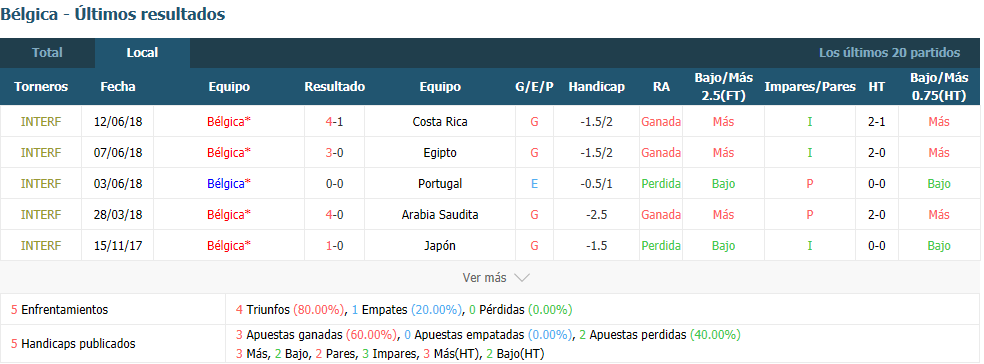Click the 1-0 result versus Japón

pyautogui.click(x=334, y=245)
